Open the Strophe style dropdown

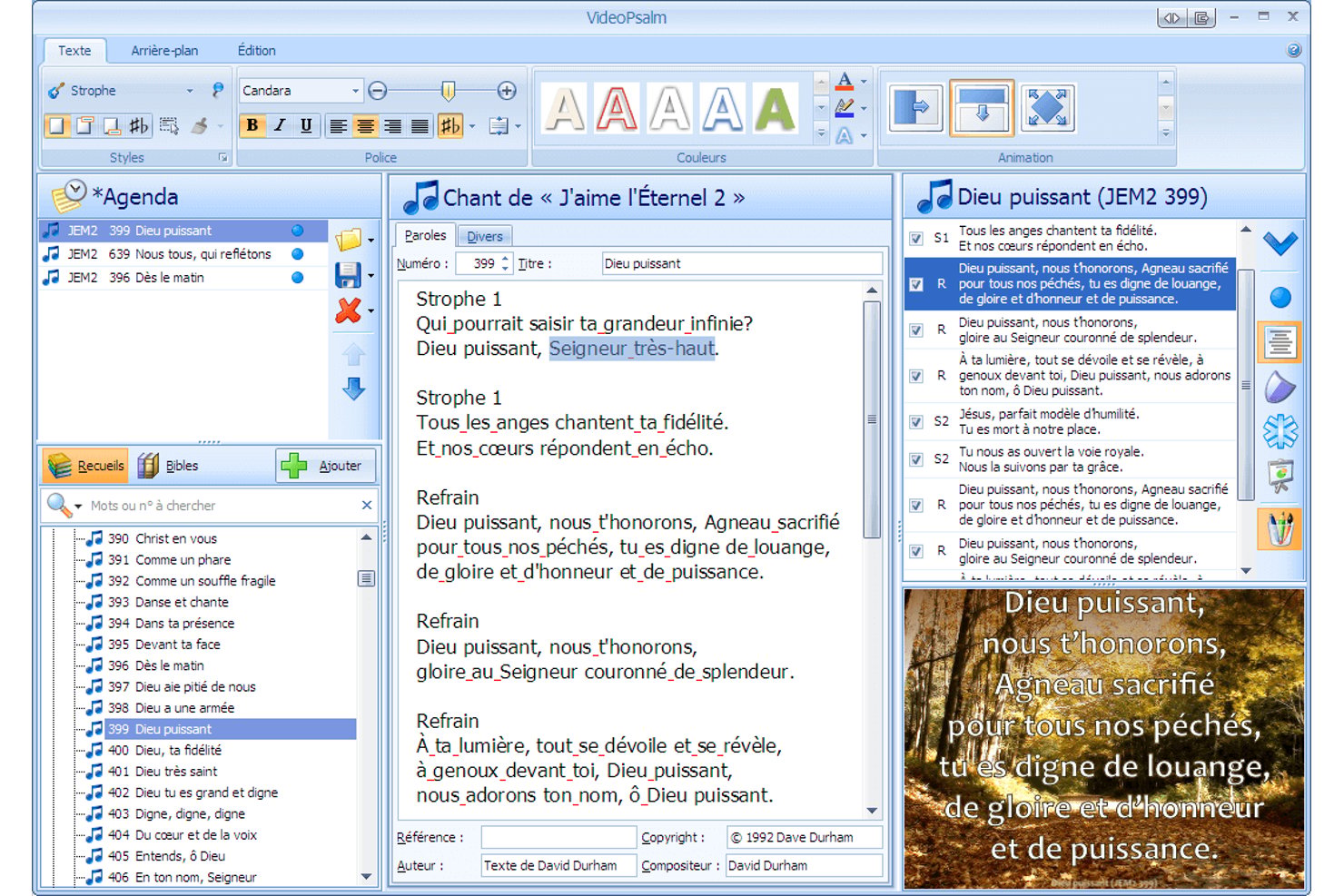(x=190, y=91)
